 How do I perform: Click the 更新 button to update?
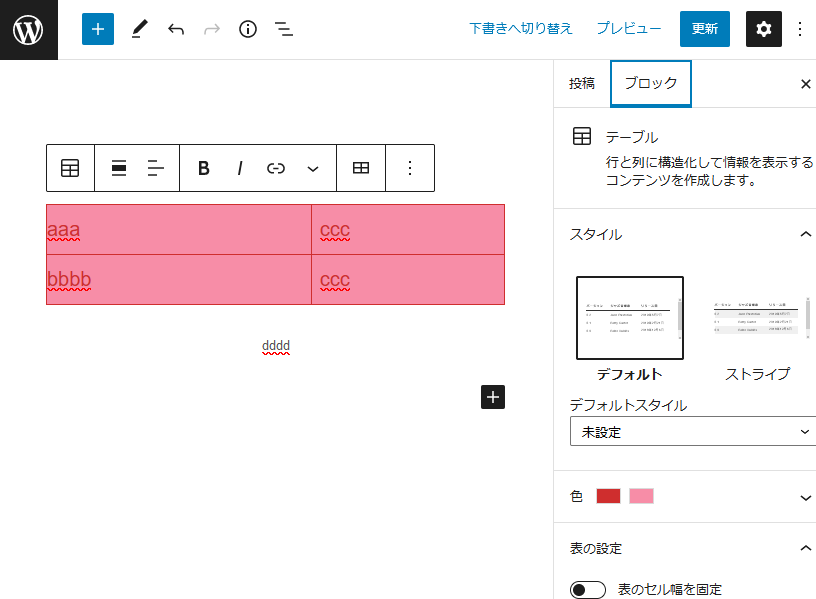pyautogui.click(x=705, y=29)
